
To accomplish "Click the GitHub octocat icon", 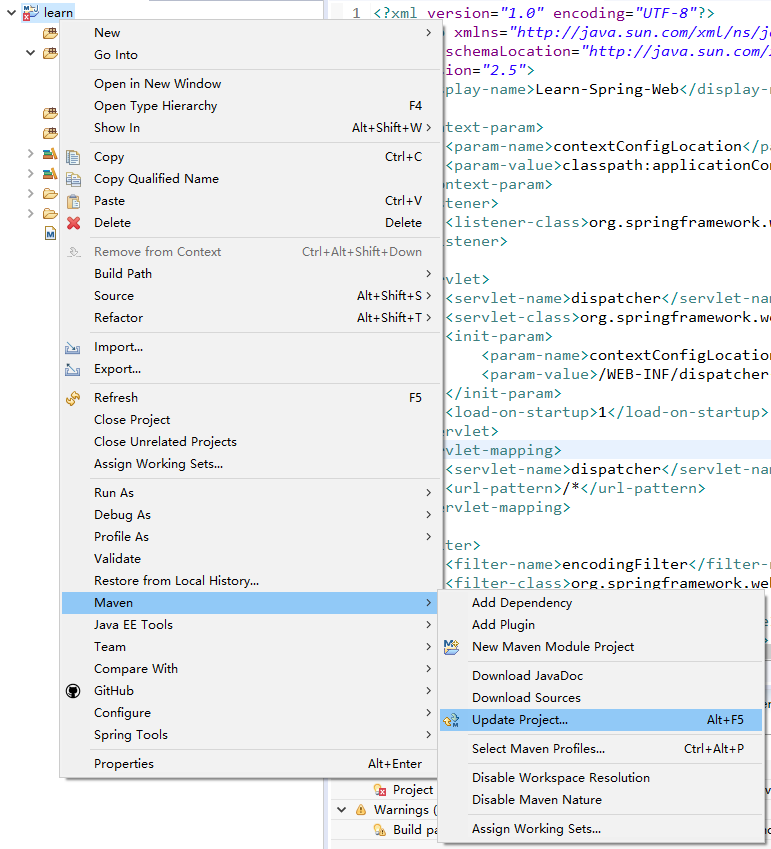I will 73,691.
